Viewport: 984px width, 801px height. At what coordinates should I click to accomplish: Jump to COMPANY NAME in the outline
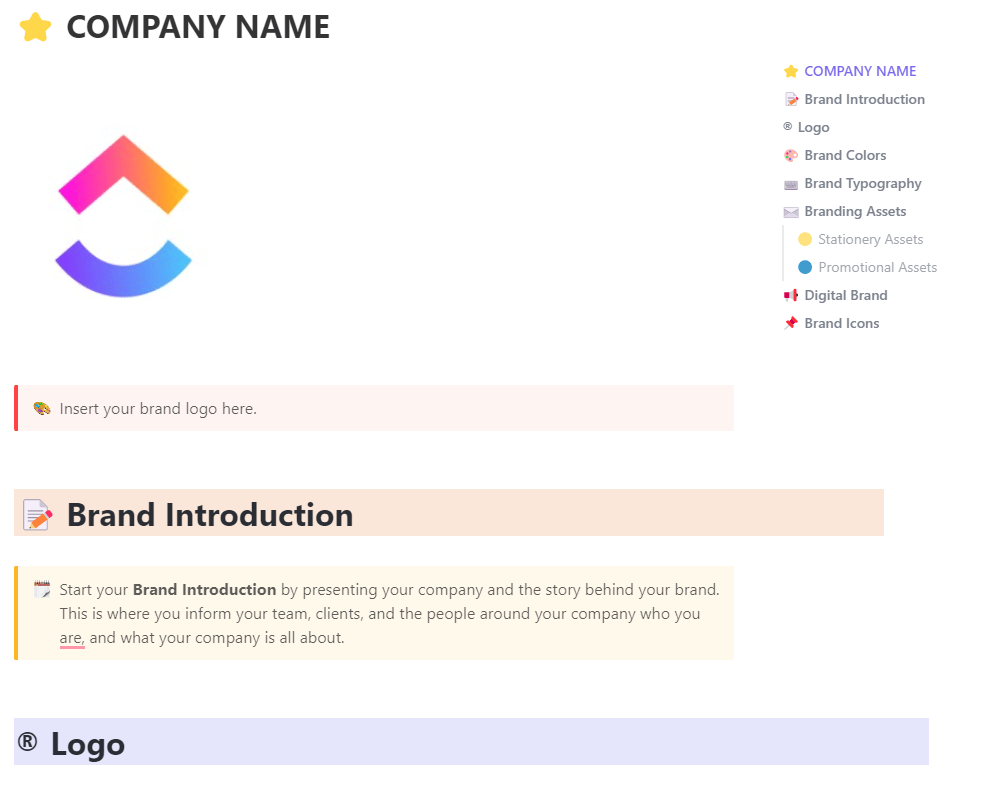click(x=860, y=71)
